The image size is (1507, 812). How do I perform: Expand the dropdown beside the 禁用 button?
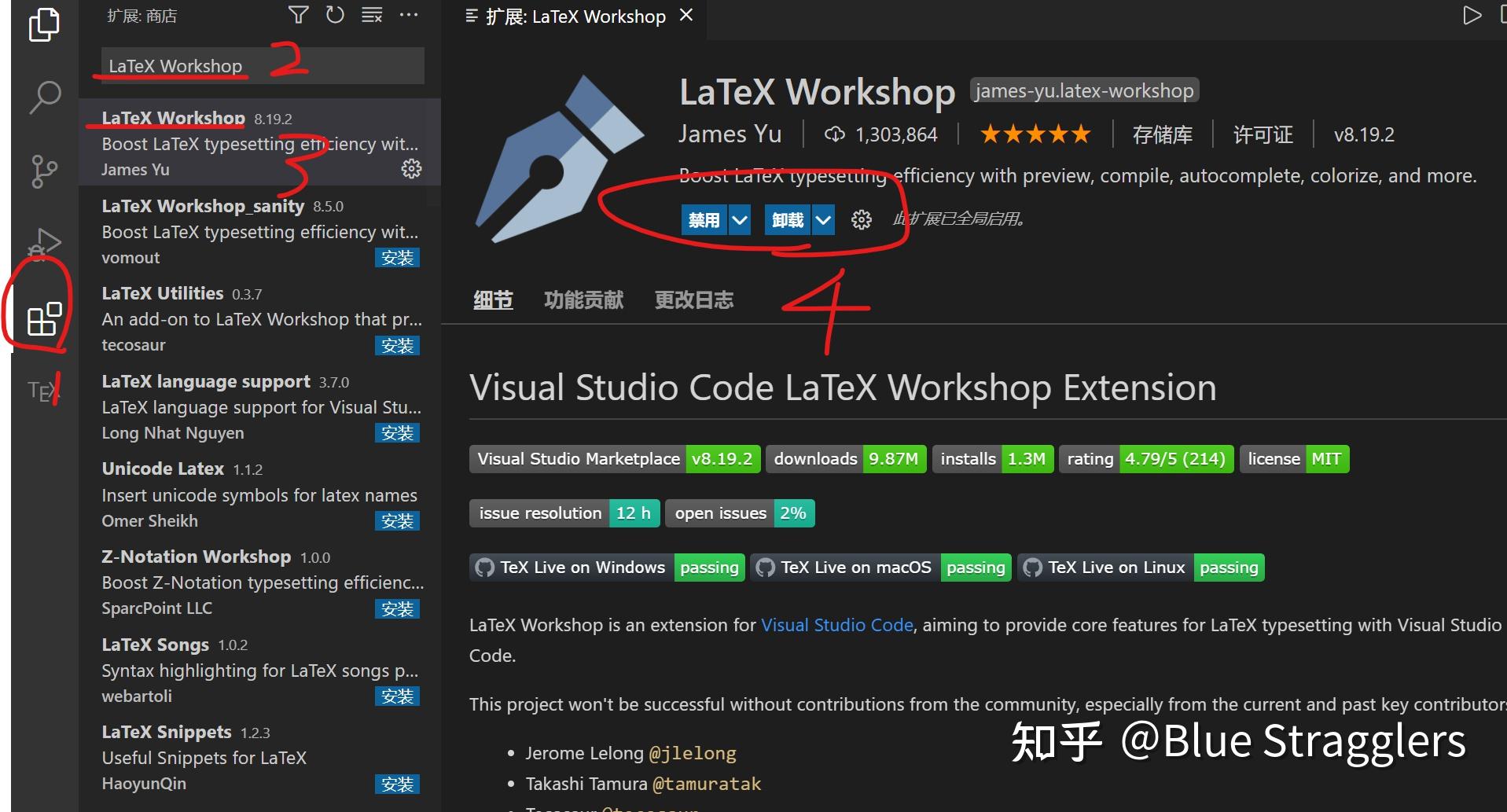[739, 219]
